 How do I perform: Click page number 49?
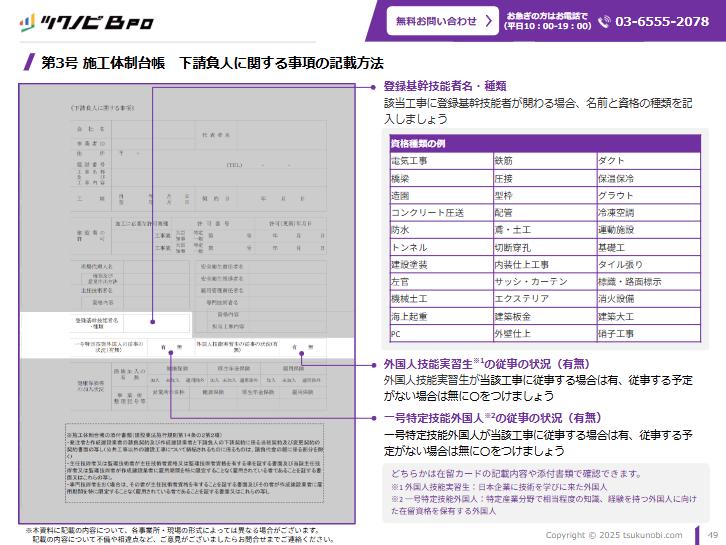pyautogui.click(x=713, y=535)
